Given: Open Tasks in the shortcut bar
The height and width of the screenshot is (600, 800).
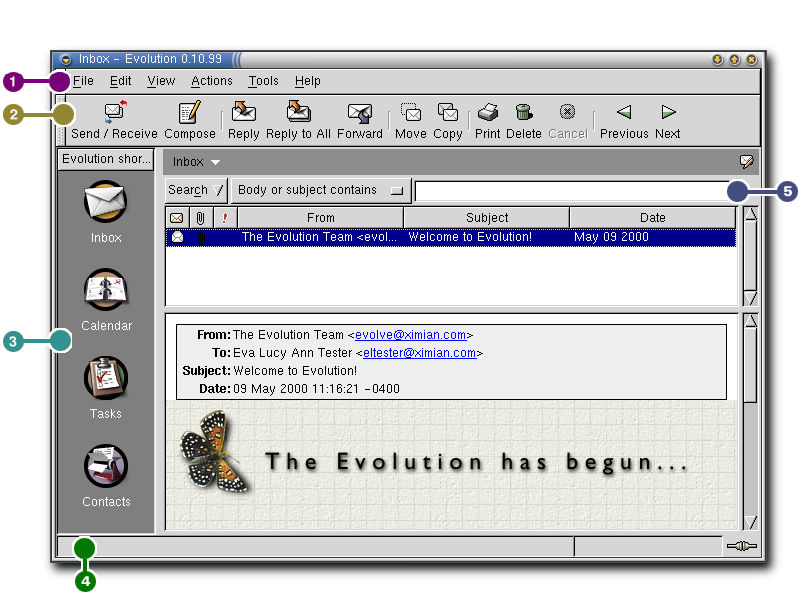Looking at the screenshot, I should (x=106, y=386).
